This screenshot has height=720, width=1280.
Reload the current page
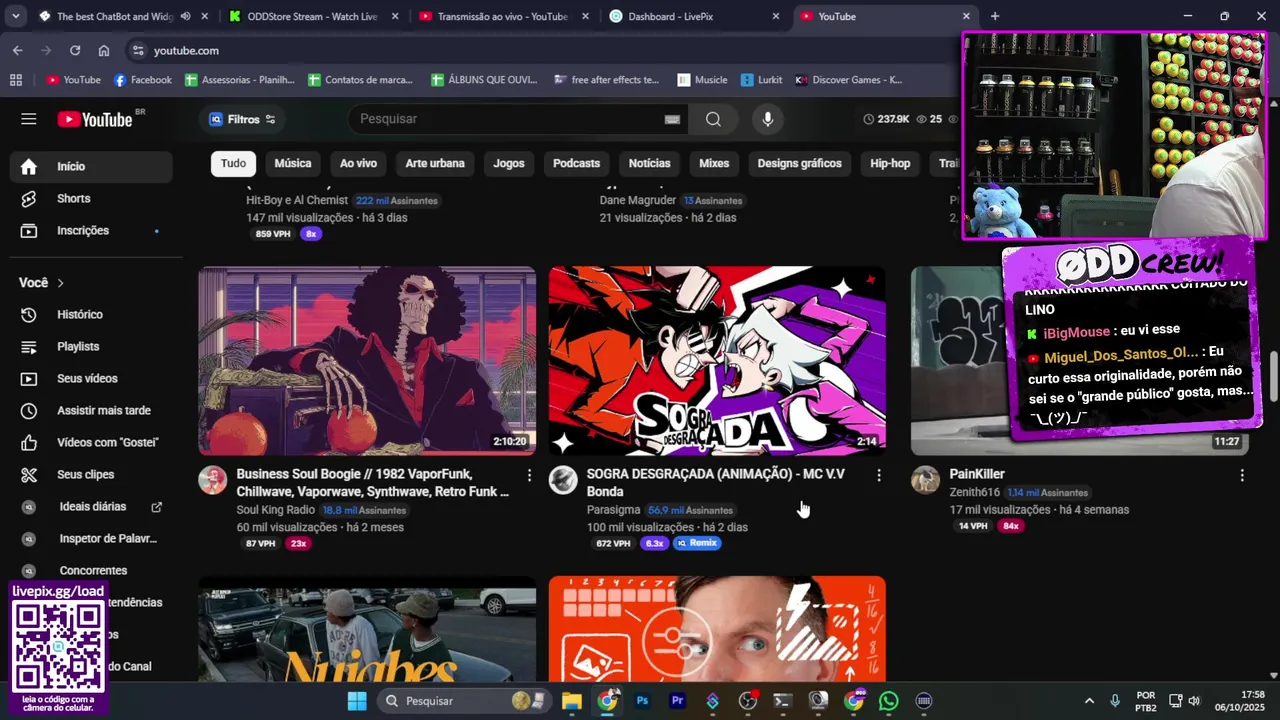coord(75,50)
